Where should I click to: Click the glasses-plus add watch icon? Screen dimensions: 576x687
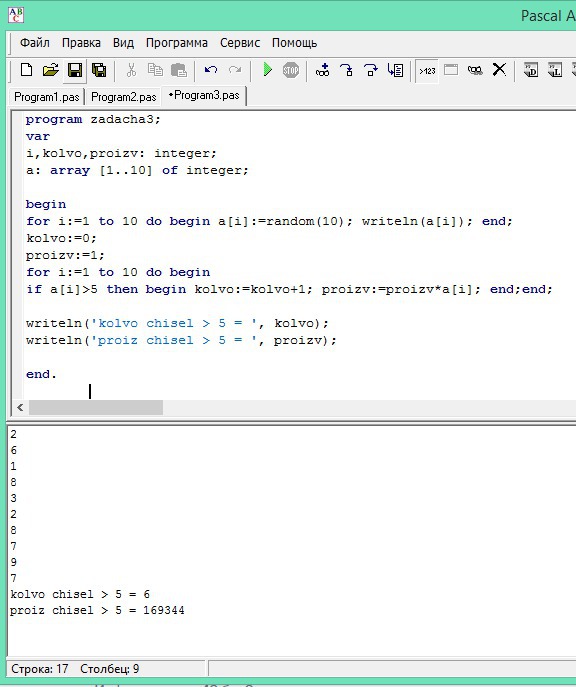322,70
